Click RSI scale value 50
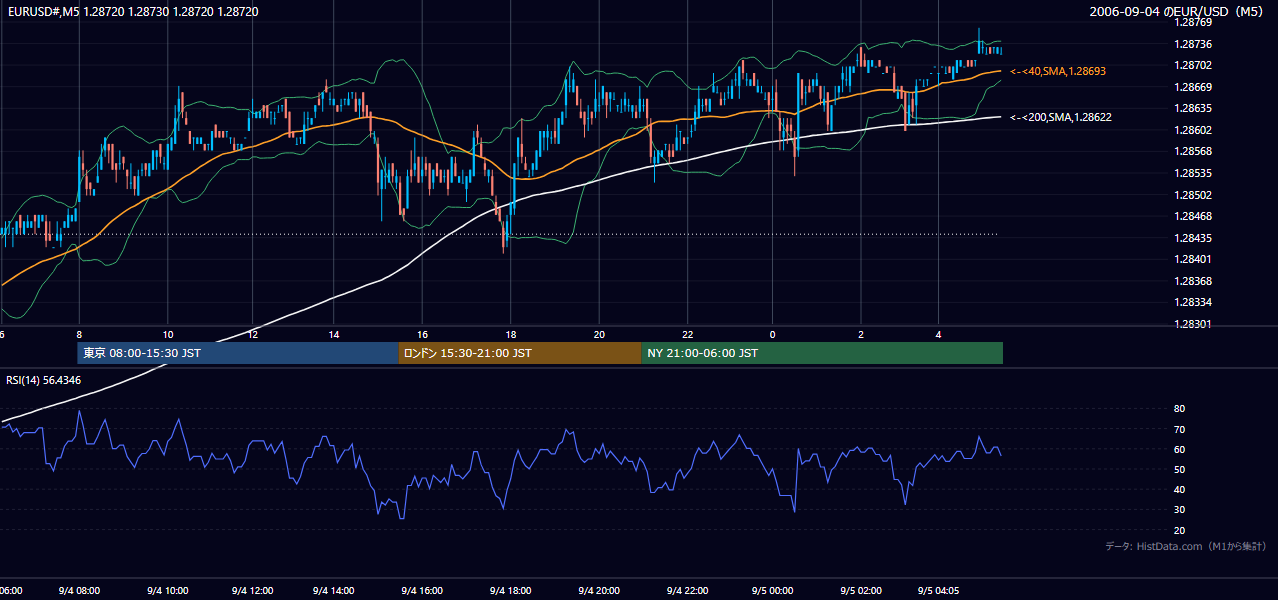1278x600 pixels. point(1179,469)
